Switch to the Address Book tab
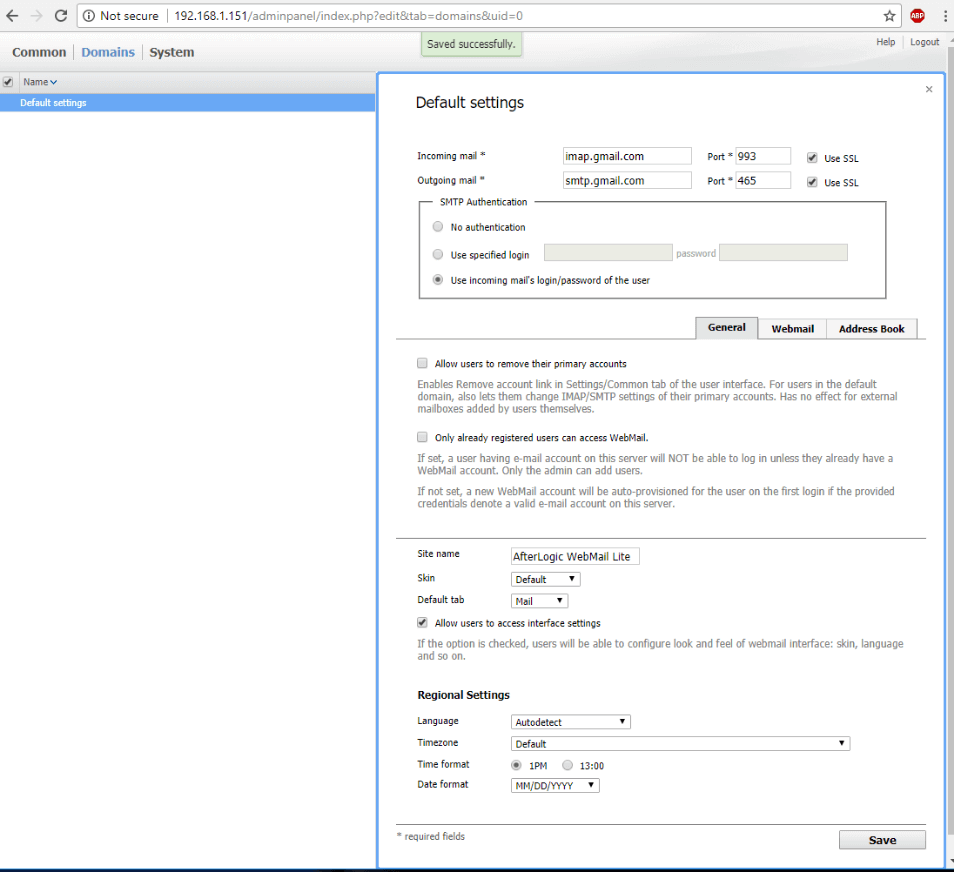Image resolution: width=954 pixels, height=872 pixels. coord(871,329)
